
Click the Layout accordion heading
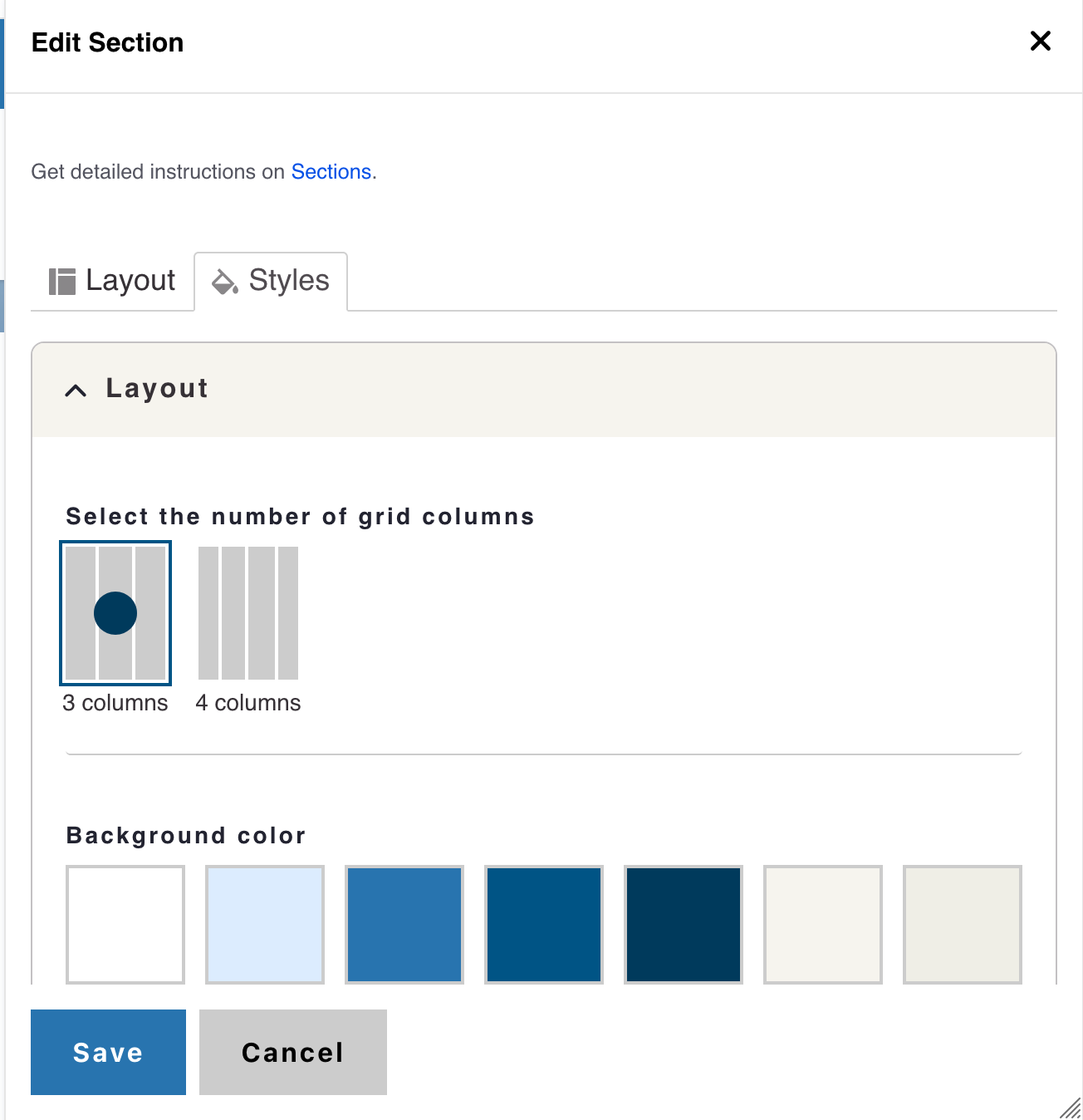(x=157, y=388)
